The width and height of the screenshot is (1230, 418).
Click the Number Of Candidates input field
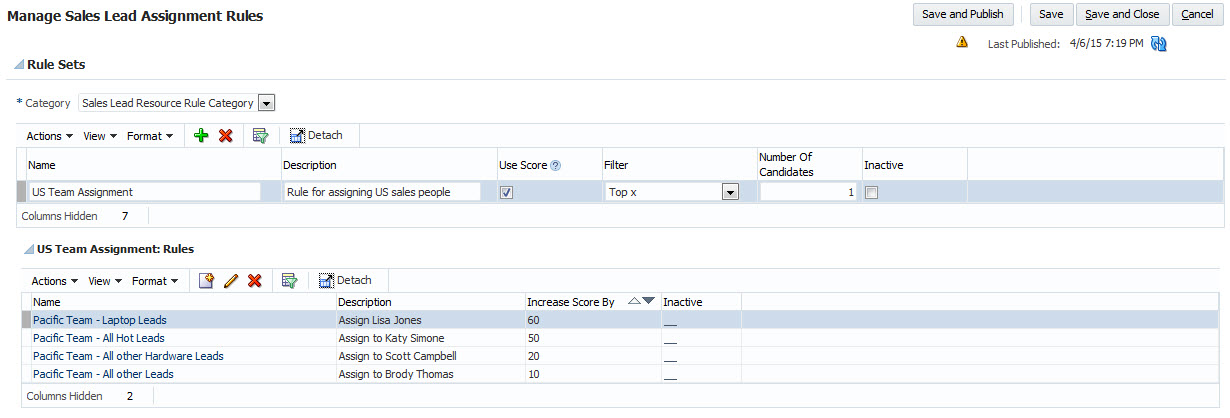pyautogui.click(x=807, y=192)
